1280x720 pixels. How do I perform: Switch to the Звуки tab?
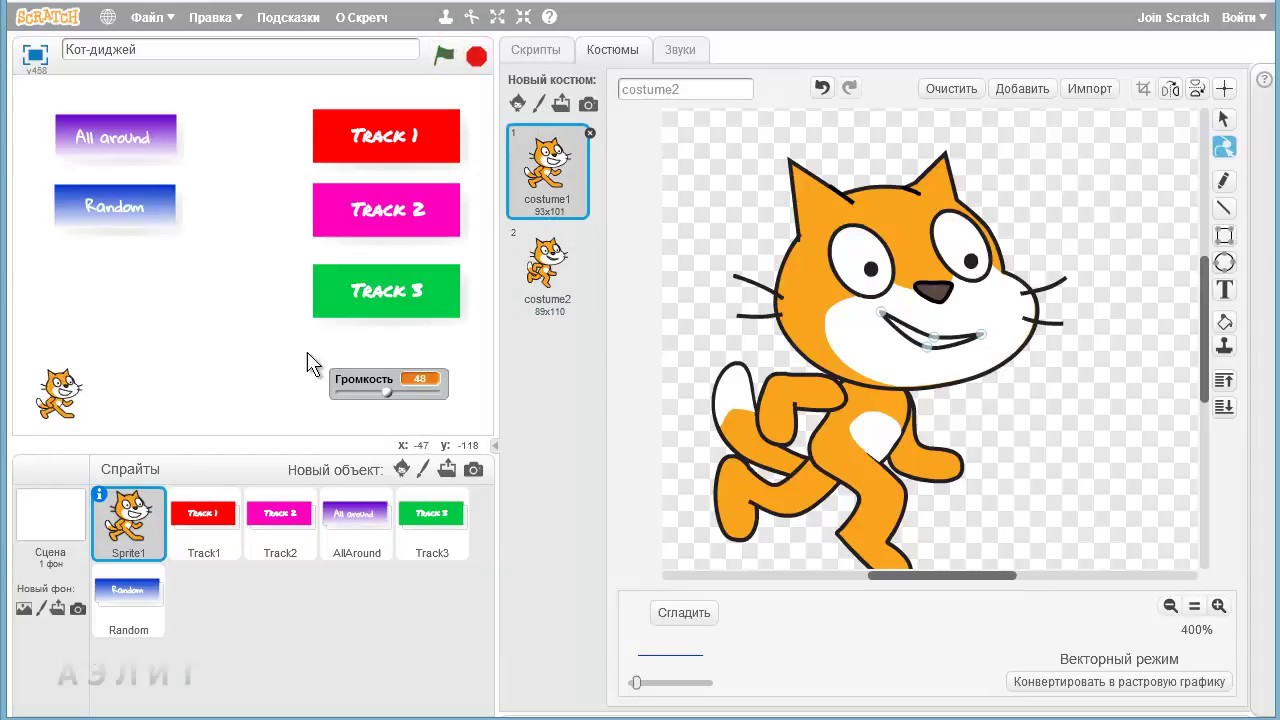tap(680, 49)
